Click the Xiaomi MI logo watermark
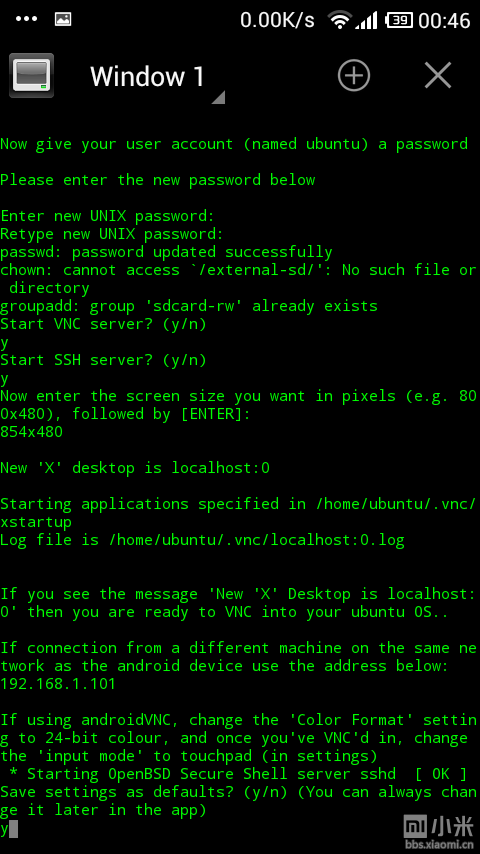Screen dimensions: 480x854 click(x=416, y=826)
